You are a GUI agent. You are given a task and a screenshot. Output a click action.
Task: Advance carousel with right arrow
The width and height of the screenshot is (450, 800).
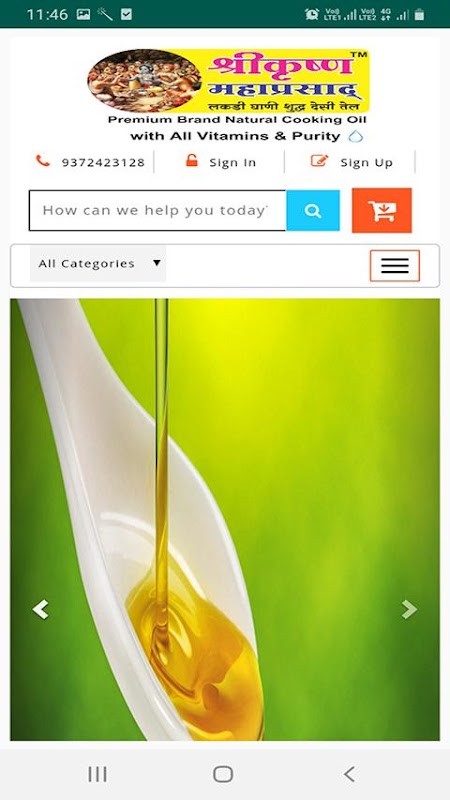(409, 609)
